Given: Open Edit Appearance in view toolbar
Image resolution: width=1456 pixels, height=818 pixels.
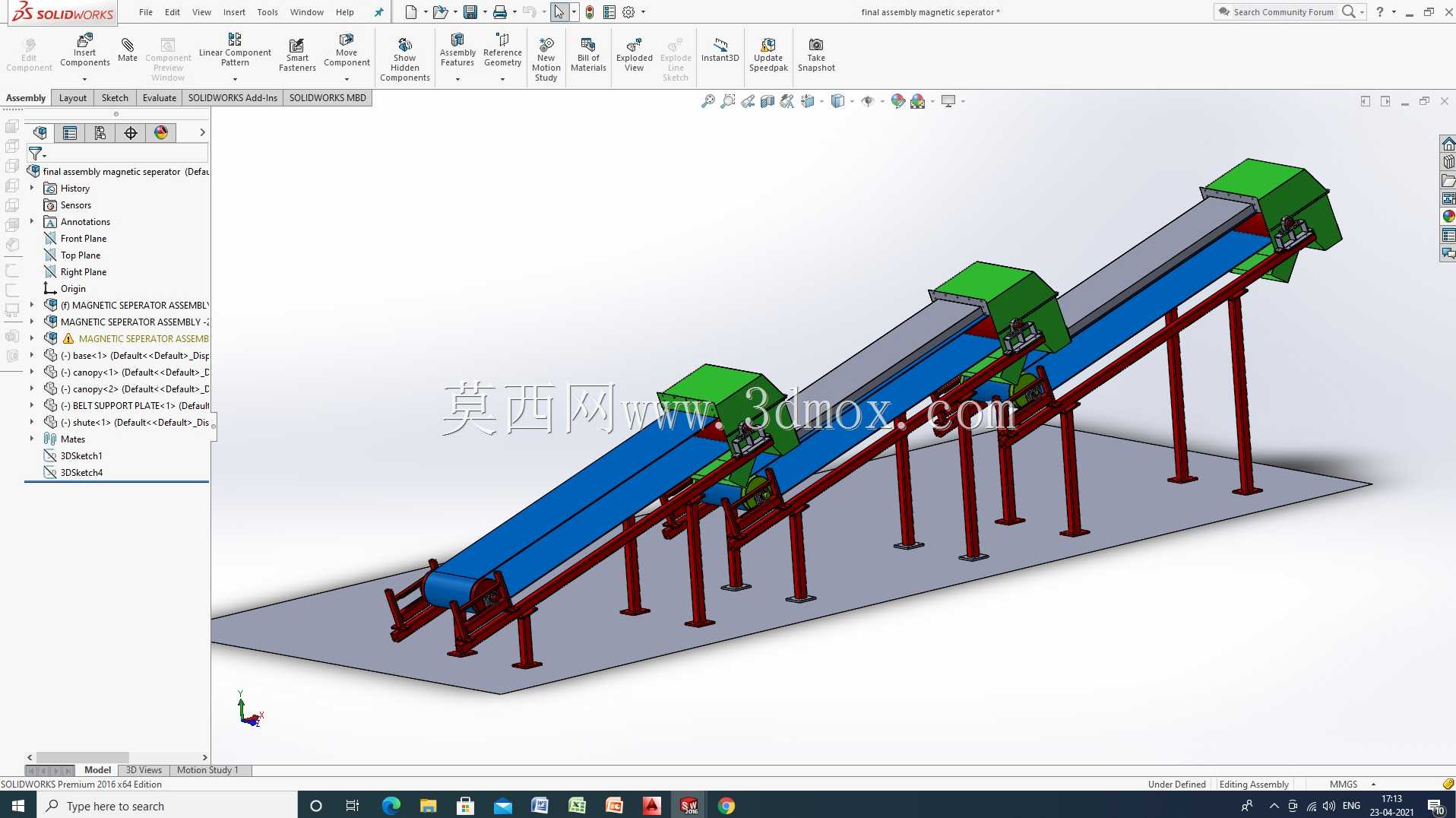Looking at the screenshot, I should point(898,101).
